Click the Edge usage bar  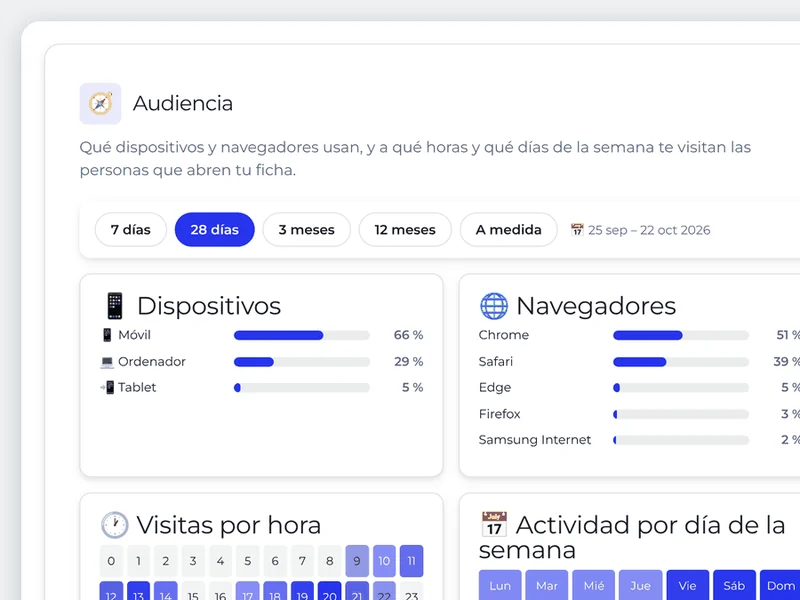[x=681, y=388]
